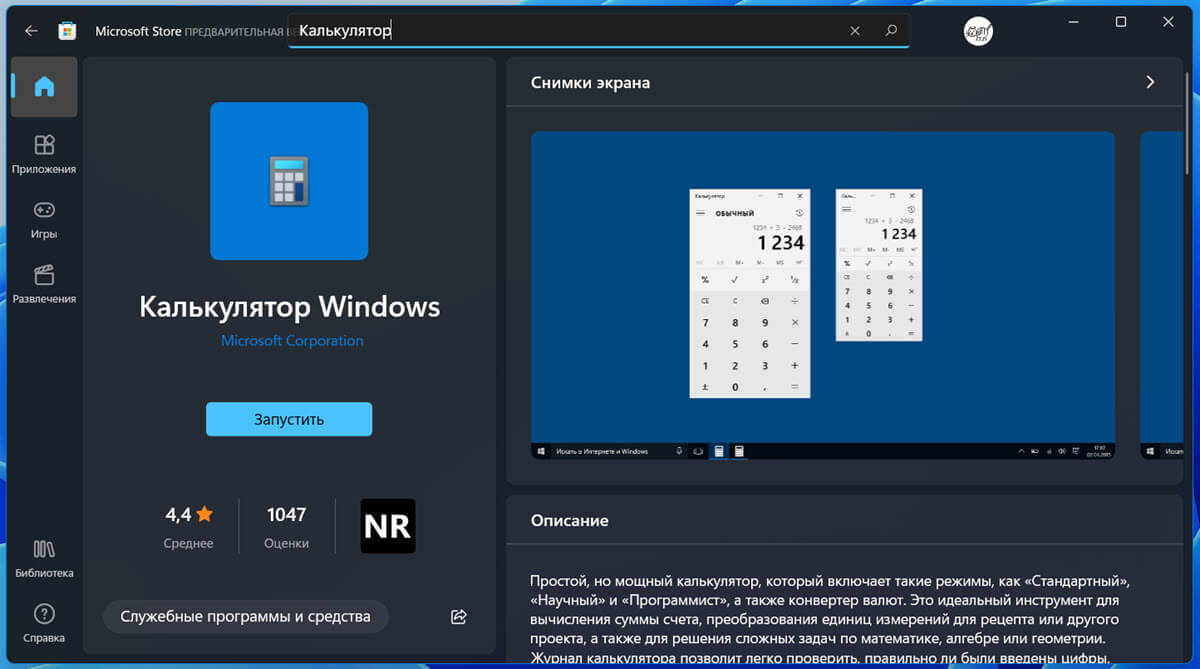Screen dimensions: 1200x669
Task: Open the Home page in sidebar
Action: point(44,87)
